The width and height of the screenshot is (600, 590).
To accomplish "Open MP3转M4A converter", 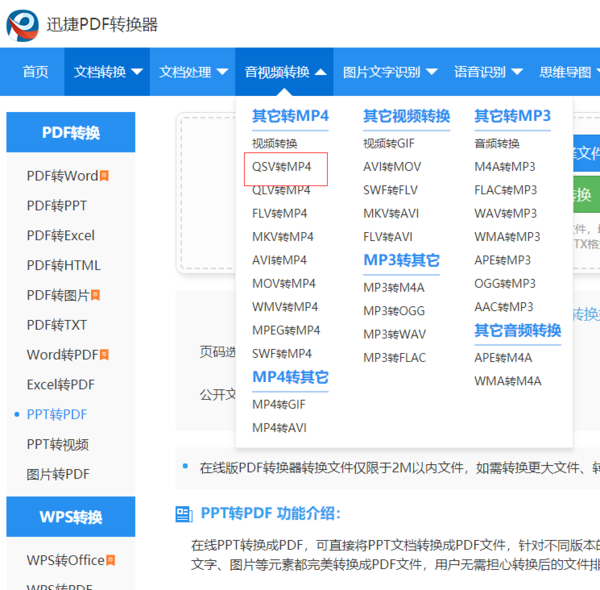I will coord(394,287).
